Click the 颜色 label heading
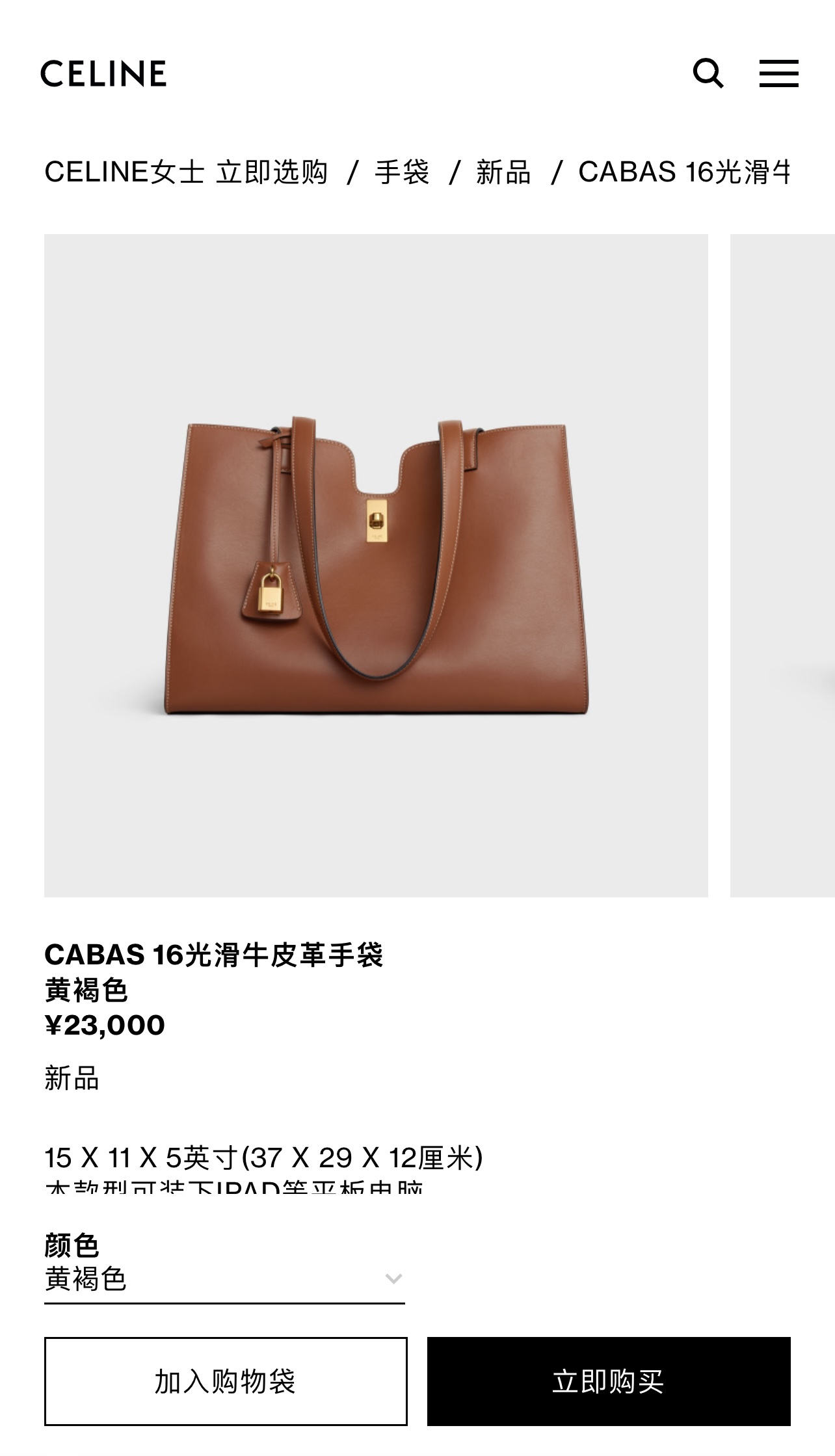This screenshot has height=1456, width=835. click(72, 1245)
